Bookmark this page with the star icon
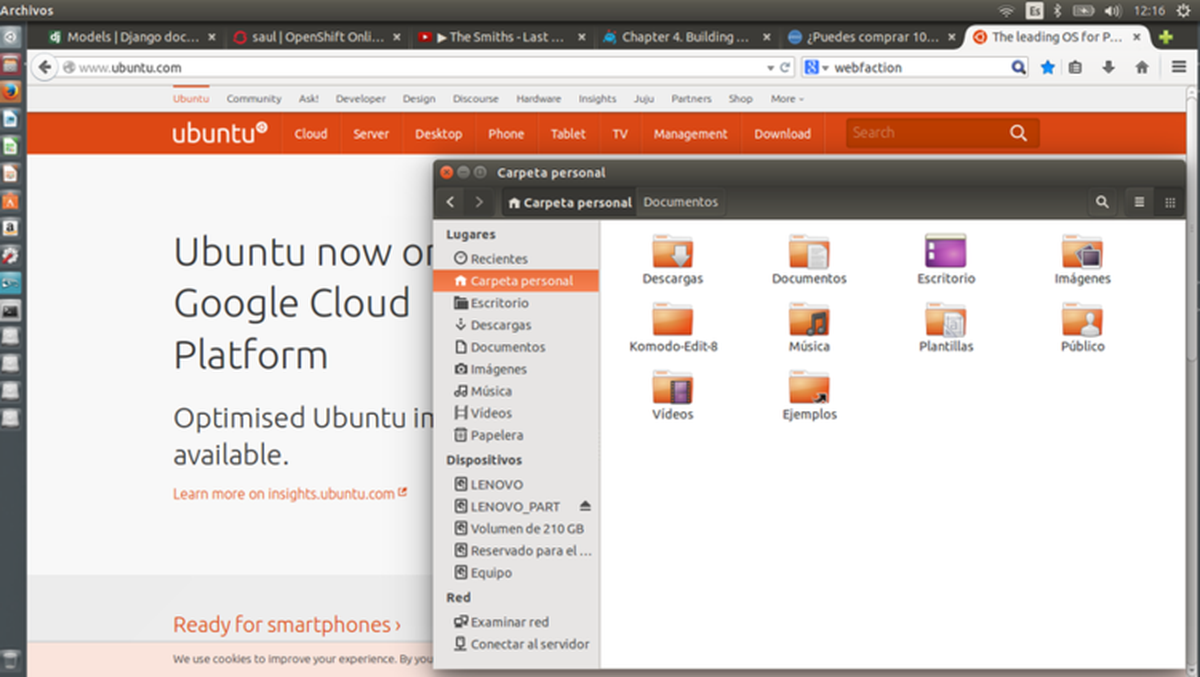Screen dimensions: 1200x677 click(1048, 66)
